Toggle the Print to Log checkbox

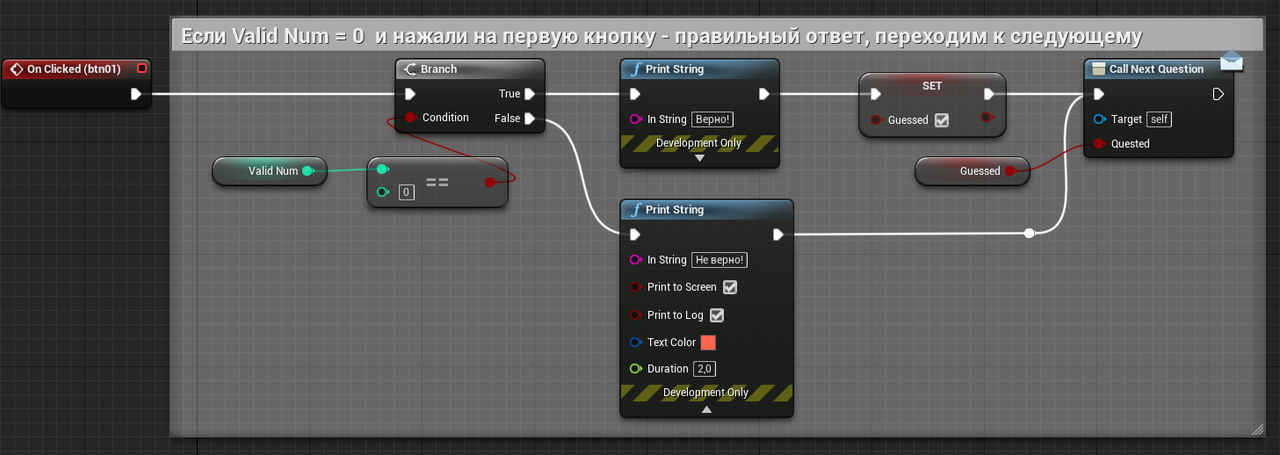tap(716, 315)
